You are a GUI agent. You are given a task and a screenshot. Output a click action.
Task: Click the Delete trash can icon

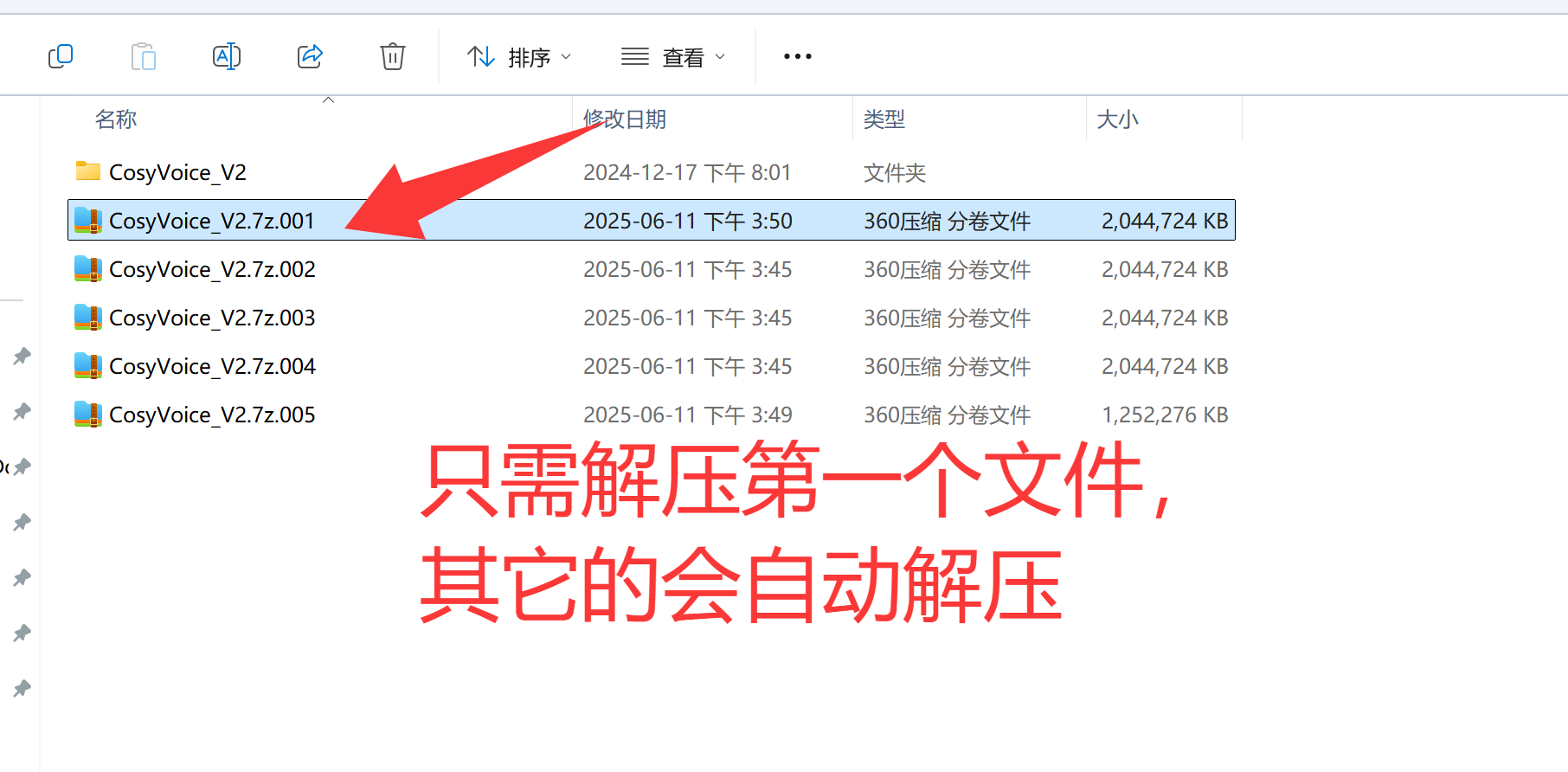click(393, 57)
